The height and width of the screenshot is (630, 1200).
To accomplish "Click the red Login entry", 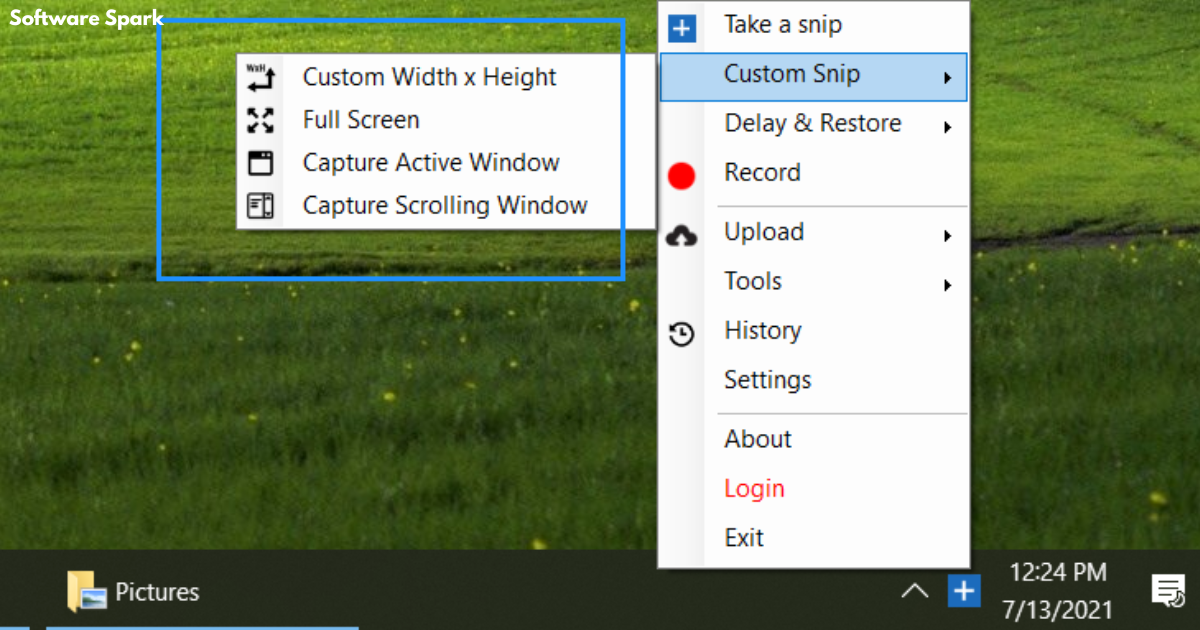I will coord(755,490).
